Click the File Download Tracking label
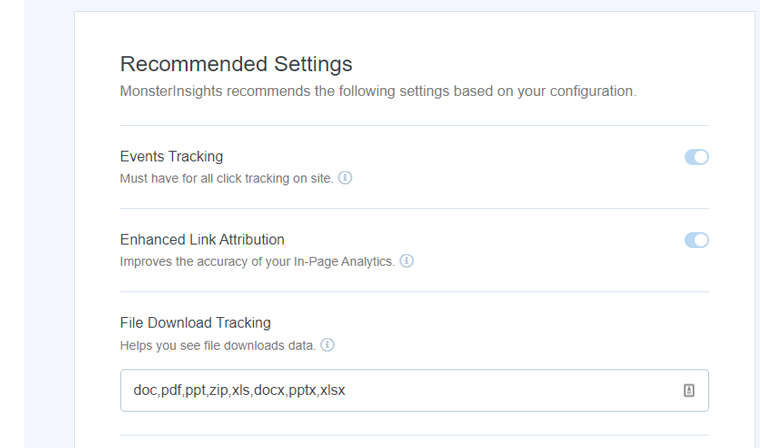Viewport: 760px width, 448px height. pyautogui.click(x=195, y=323)
